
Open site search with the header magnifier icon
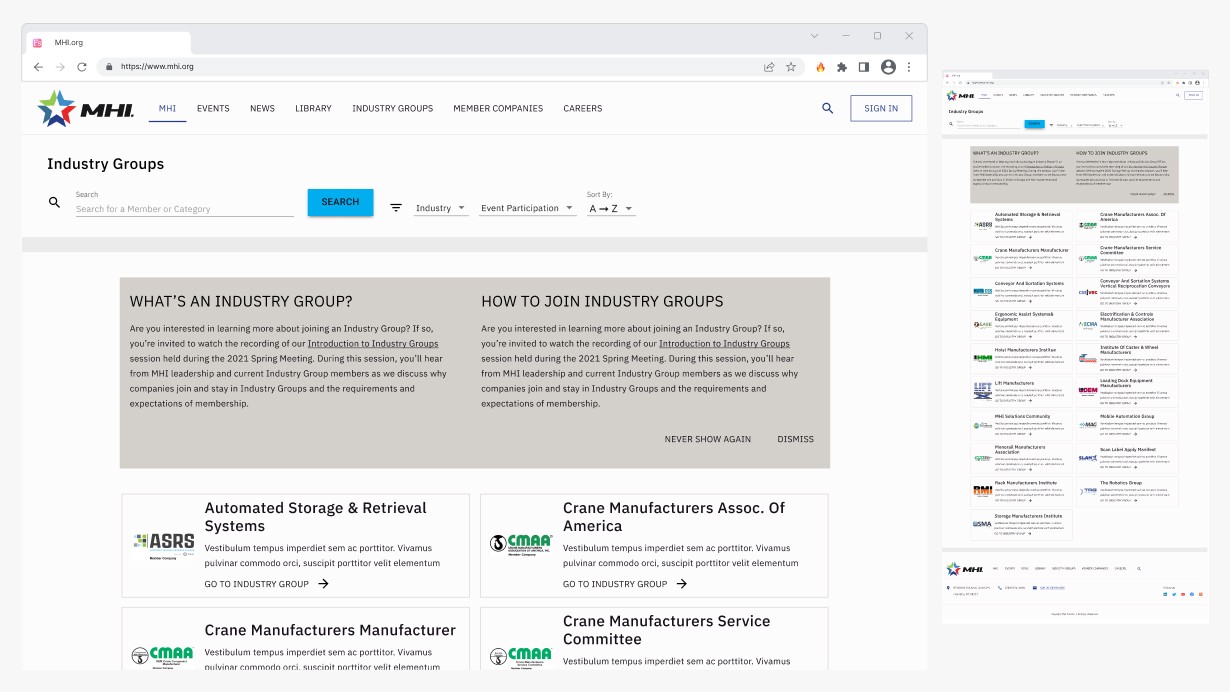827,108
